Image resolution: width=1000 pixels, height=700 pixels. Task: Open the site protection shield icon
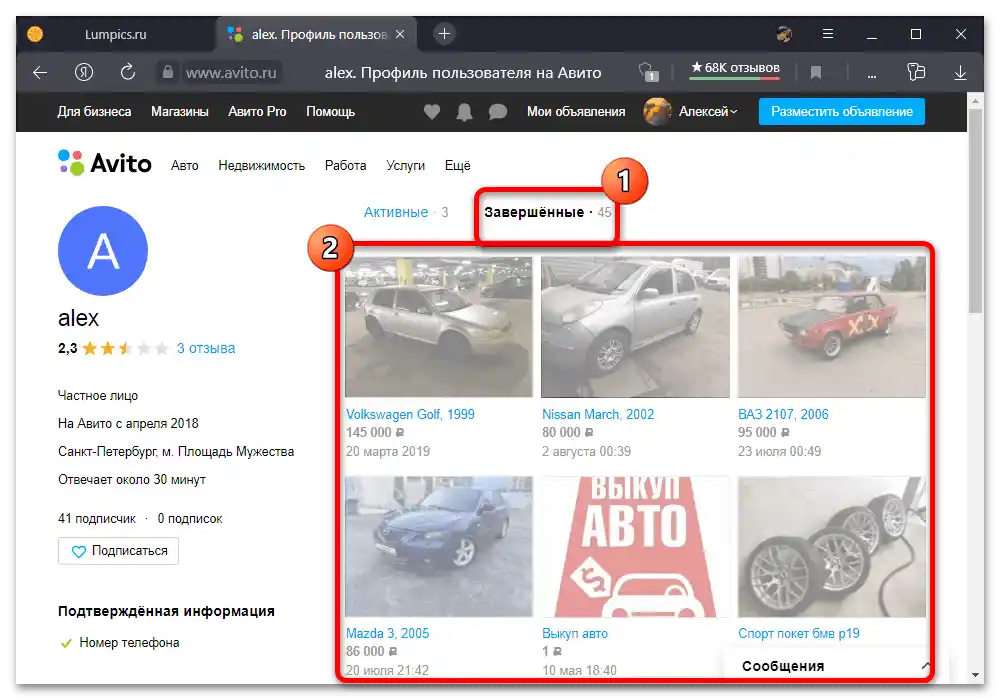(x=648, y=72)
